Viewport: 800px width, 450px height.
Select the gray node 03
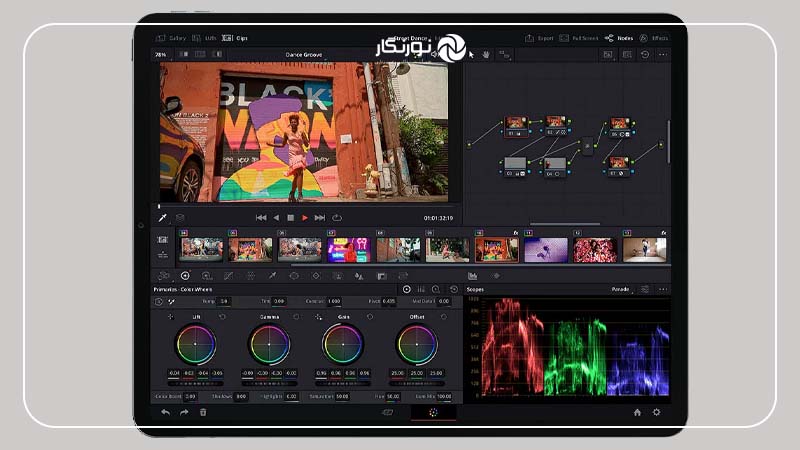(x=515, y=167)
